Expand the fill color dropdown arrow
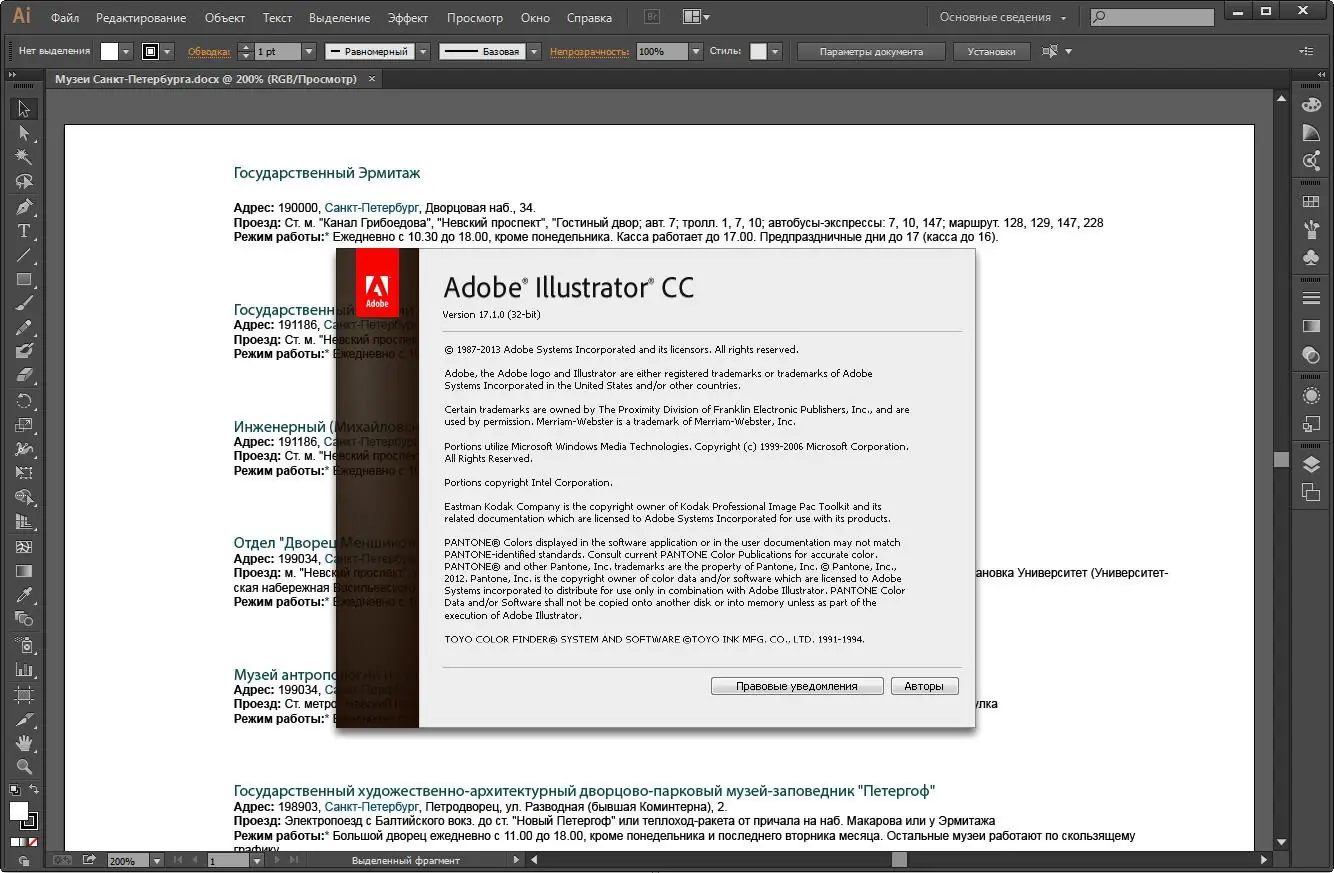1334x873 pixels. tap(126, 51)
